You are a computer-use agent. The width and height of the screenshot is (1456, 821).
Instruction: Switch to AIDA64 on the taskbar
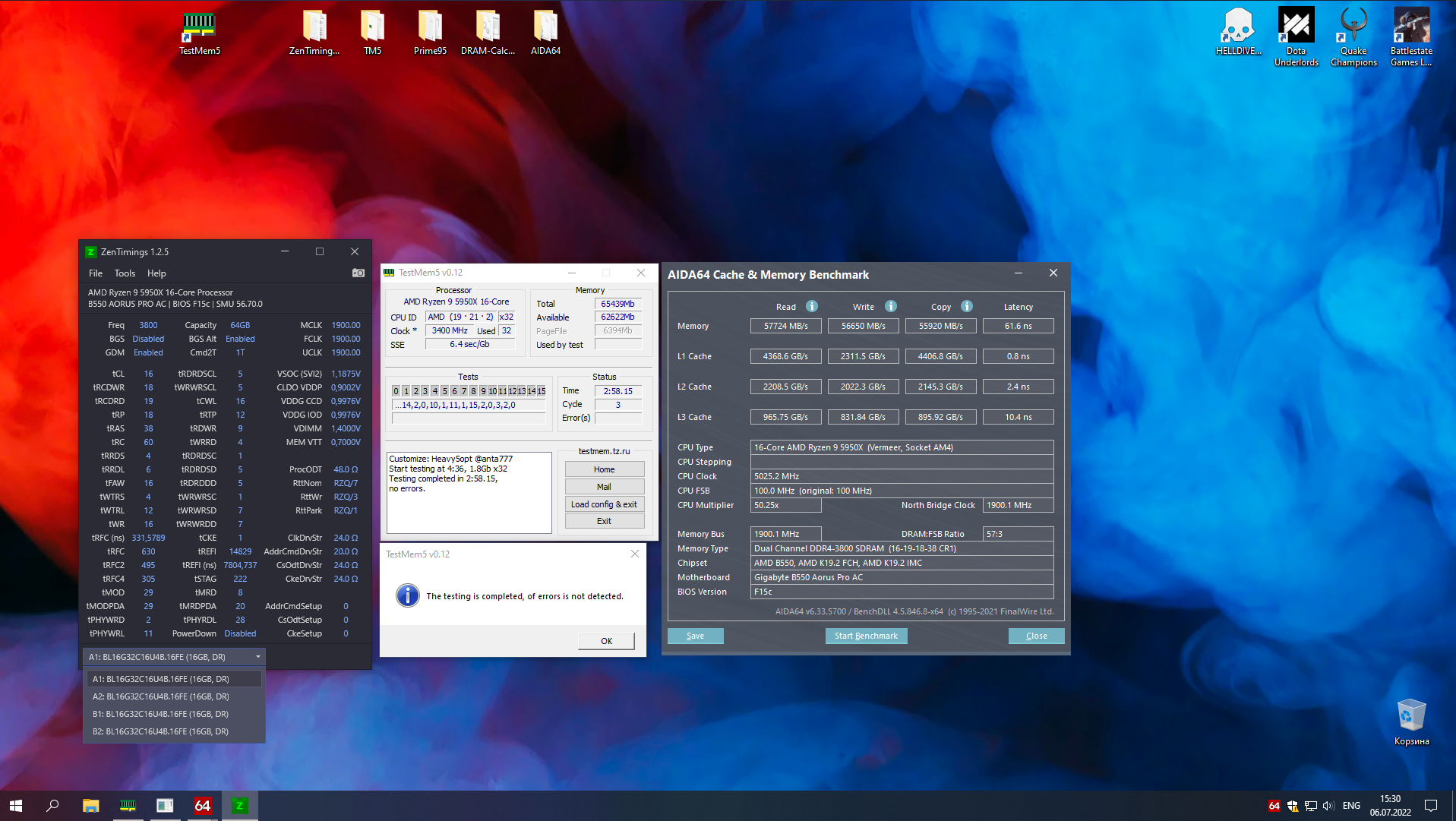pos(202,806)
